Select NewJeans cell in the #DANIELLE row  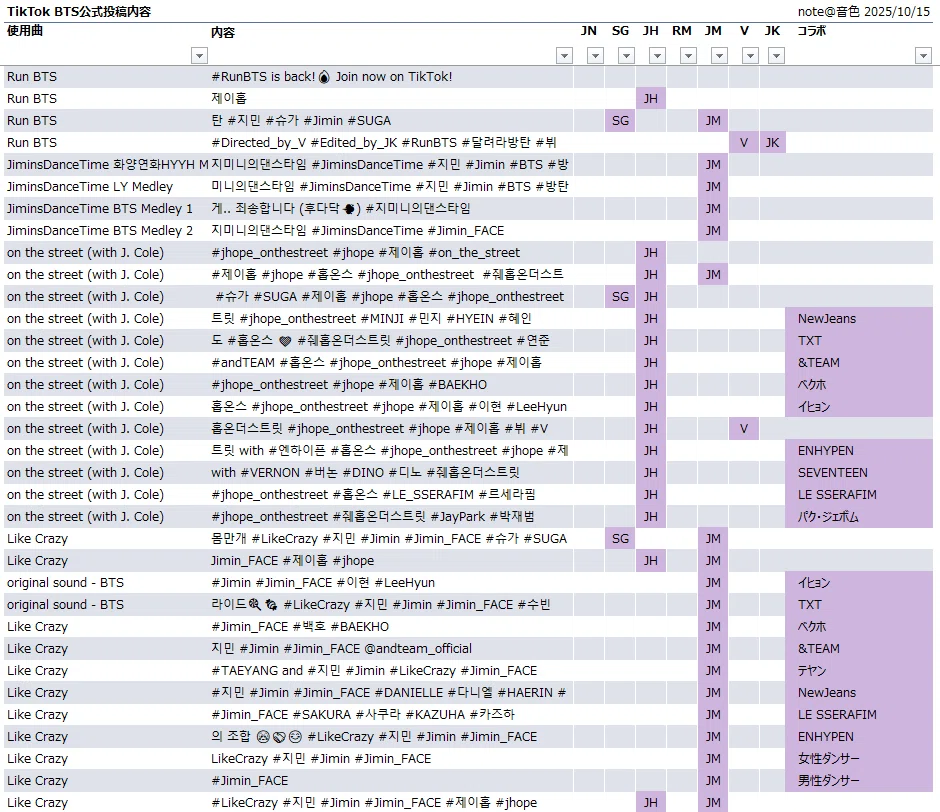click(859, 693)
